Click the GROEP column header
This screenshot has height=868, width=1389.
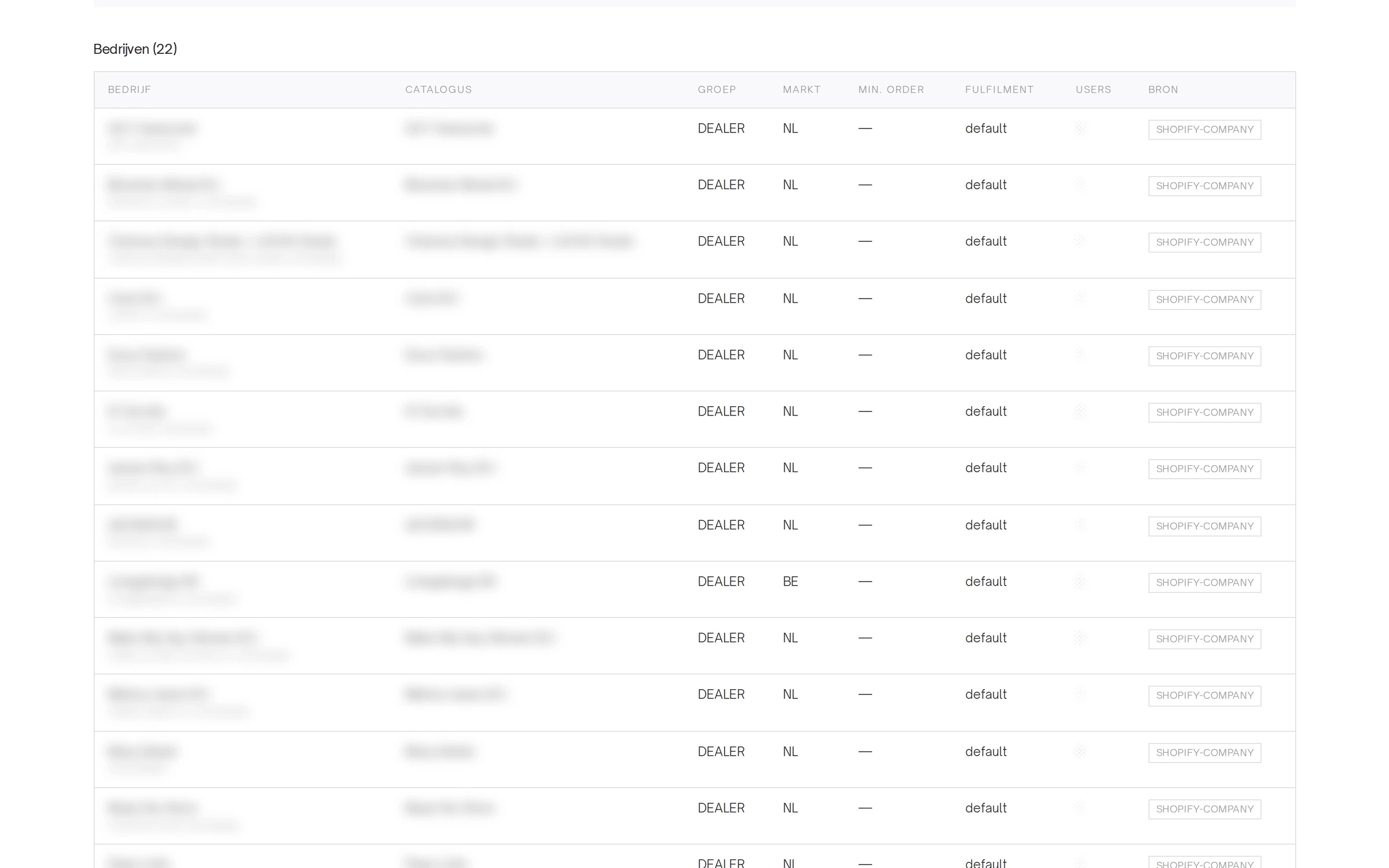click(716, 90)
